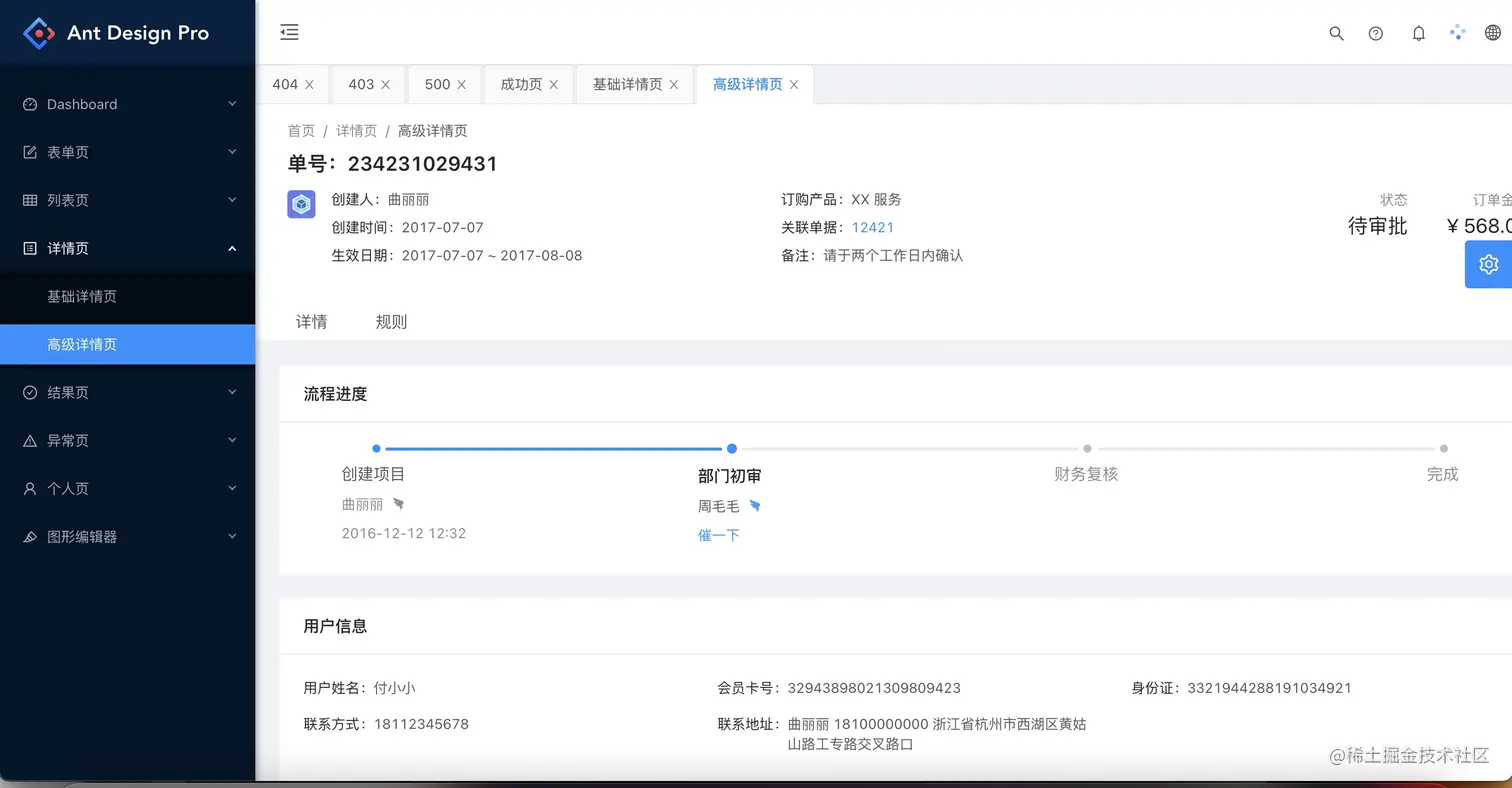Select the 规则 tab
1512x788 pixels.
click(x=391, y=322)
